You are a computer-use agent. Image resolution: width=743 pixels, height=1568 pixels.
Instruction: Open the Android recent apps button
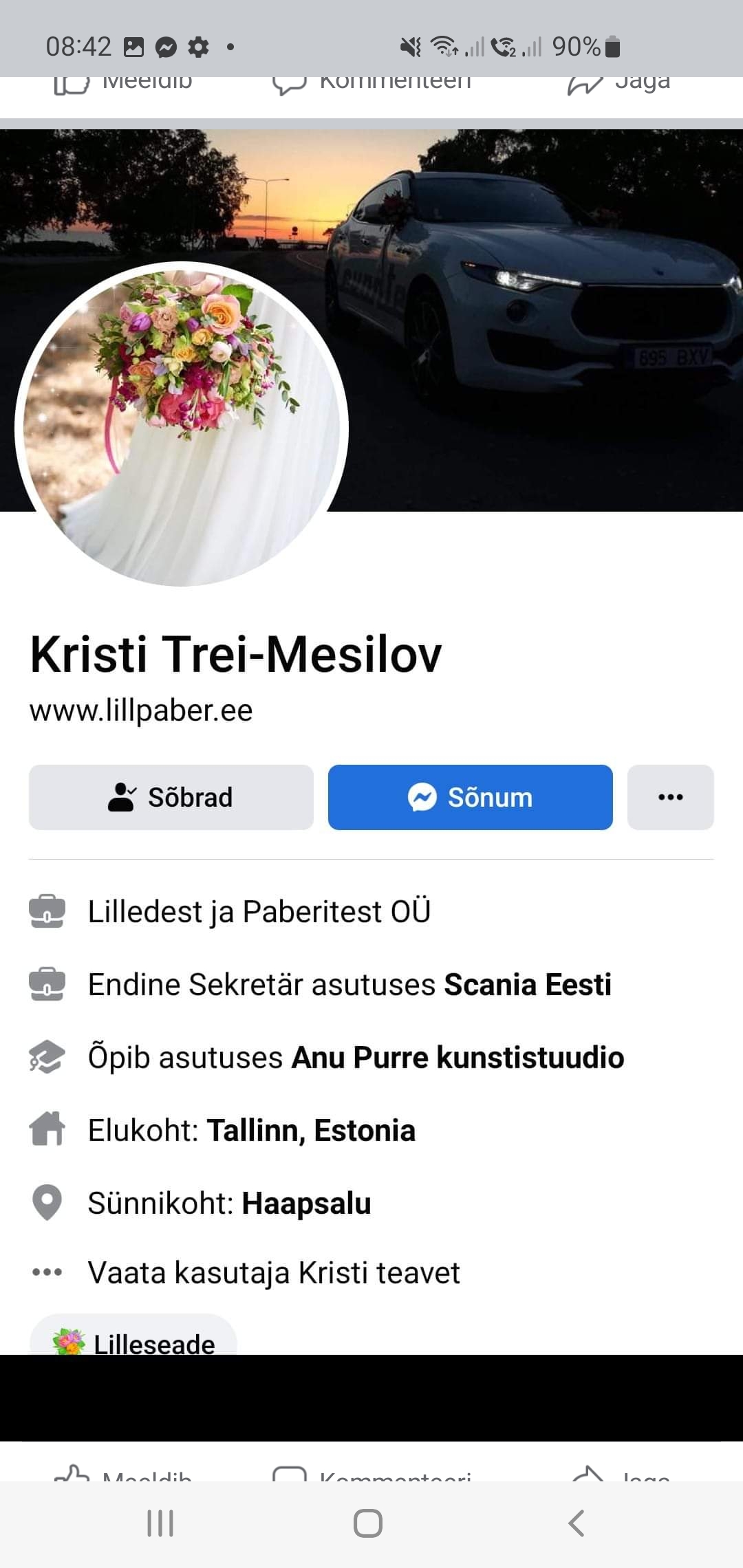(160, 1523)
